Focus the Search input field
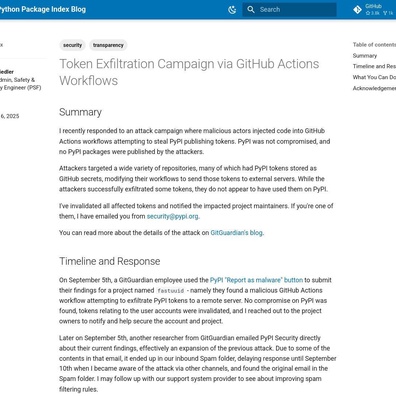The height and width of the screenshot is (396, 396). point(289,9)
